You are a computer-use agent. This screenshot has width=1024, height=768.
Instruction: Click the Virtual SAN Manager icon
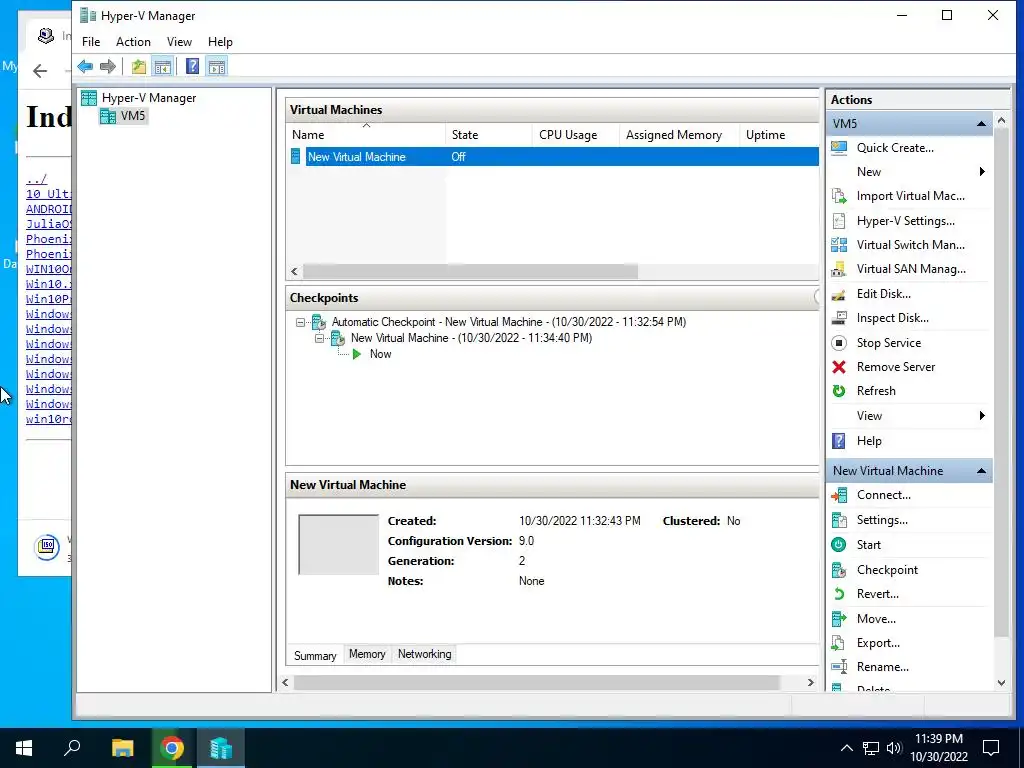[839, 269]
